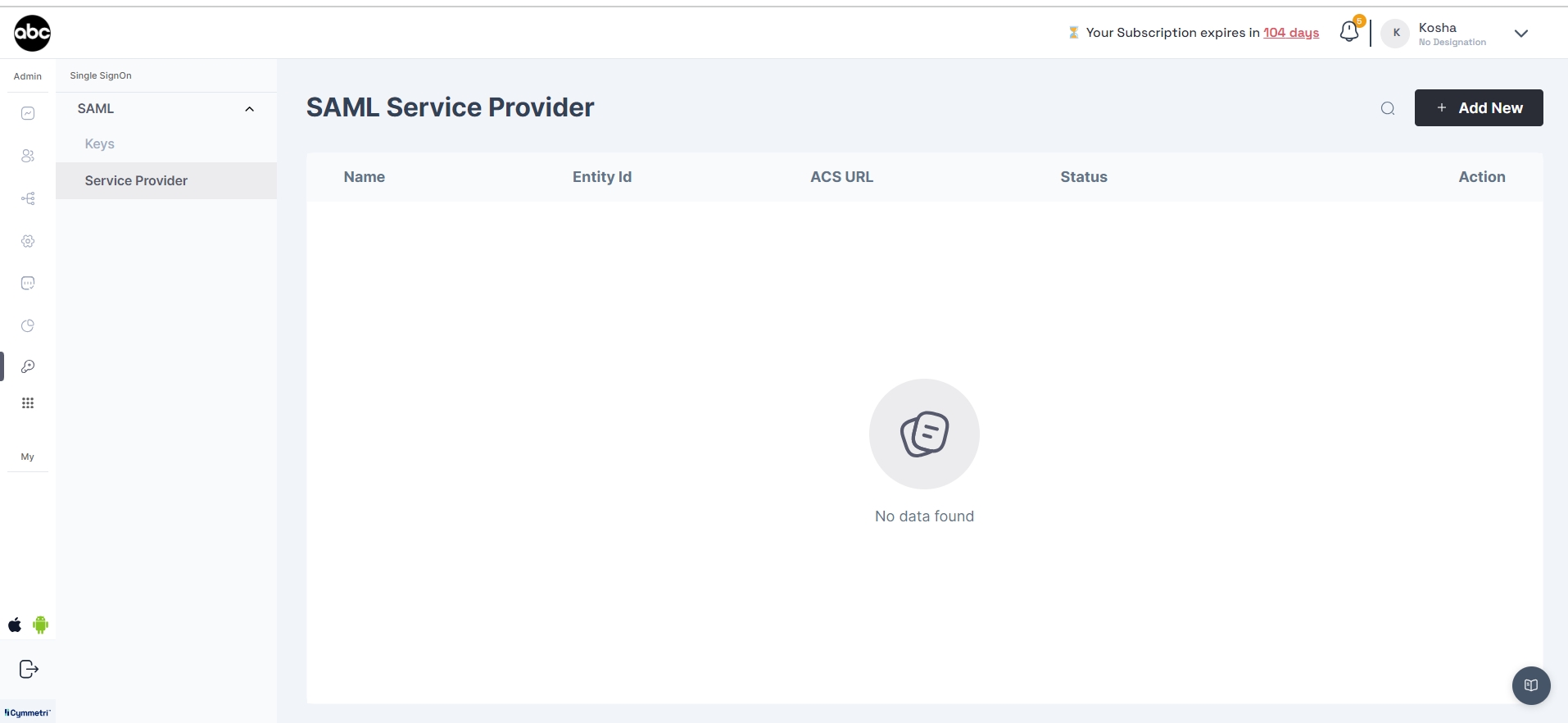Open the nine-dot apps grid icon
This screenshot has height=723, width=1568.
[28, 403]
